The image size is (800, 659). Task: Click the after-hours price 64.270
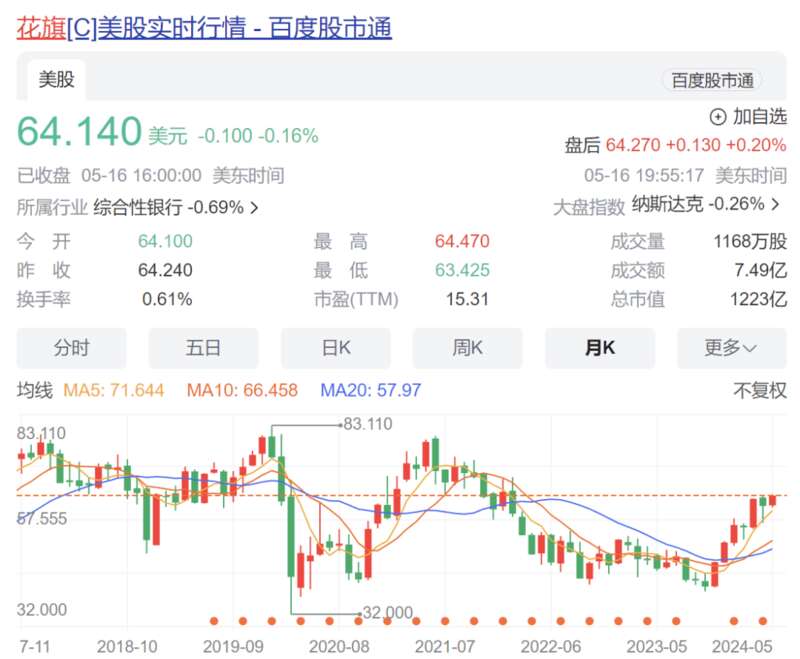pyautogui.click(x=633, y=145)
